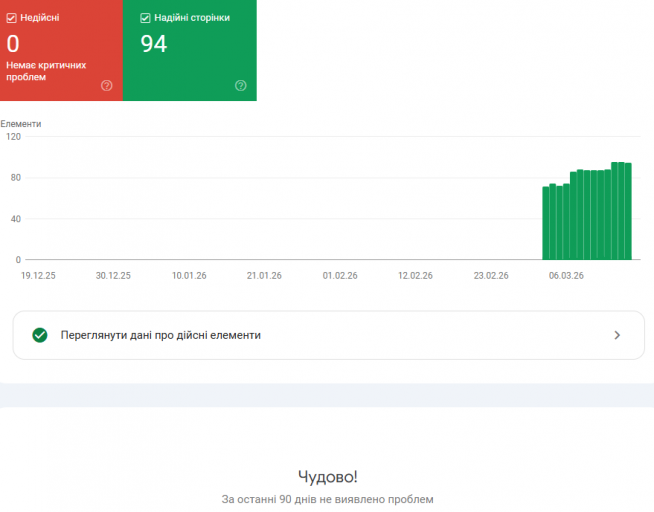Uncheck the Надійні сторінки checkbox
654x512 pixels.
145,18
